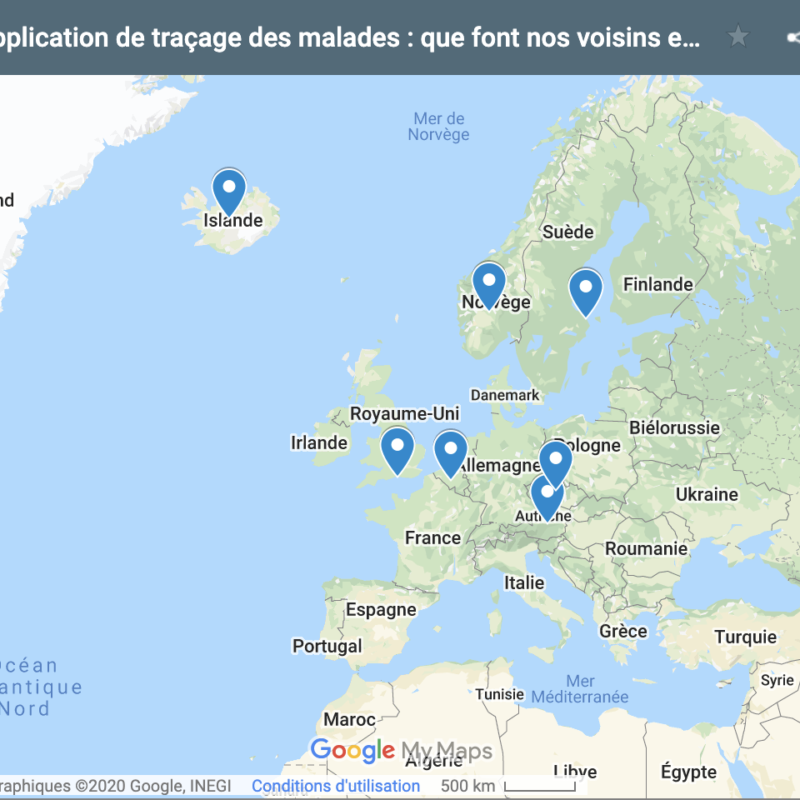Image resolution: width=800 pixels, height=800 pixels.
Task: Click the Italie label on the map
Action: pyautogui.click(x=524, y=582)
